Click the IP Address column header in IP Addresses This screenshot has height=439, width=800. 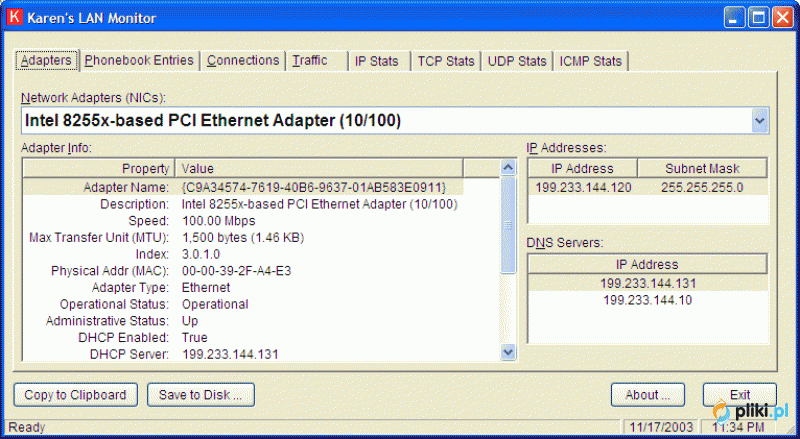point(583,168)
